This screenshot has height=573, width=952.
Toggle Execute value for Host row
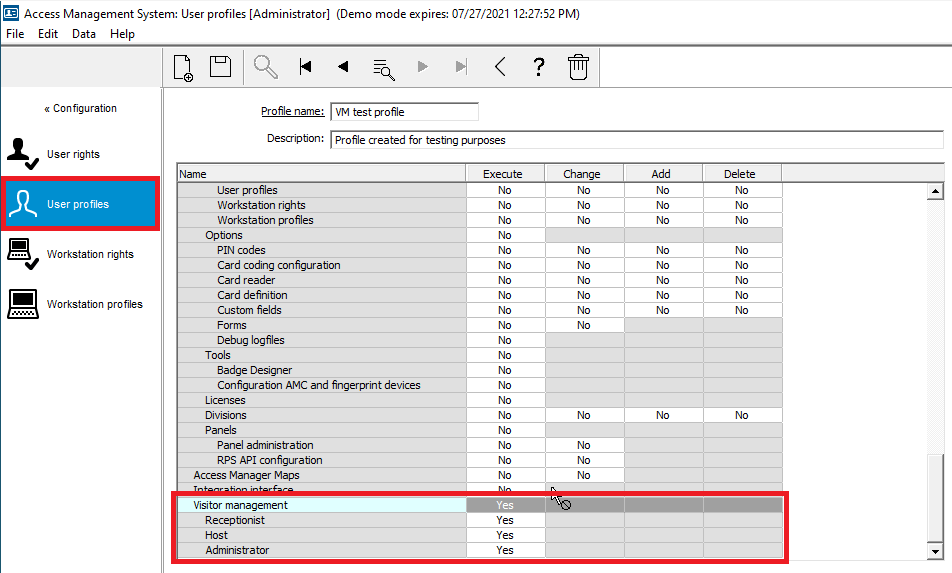coord(505,535)
